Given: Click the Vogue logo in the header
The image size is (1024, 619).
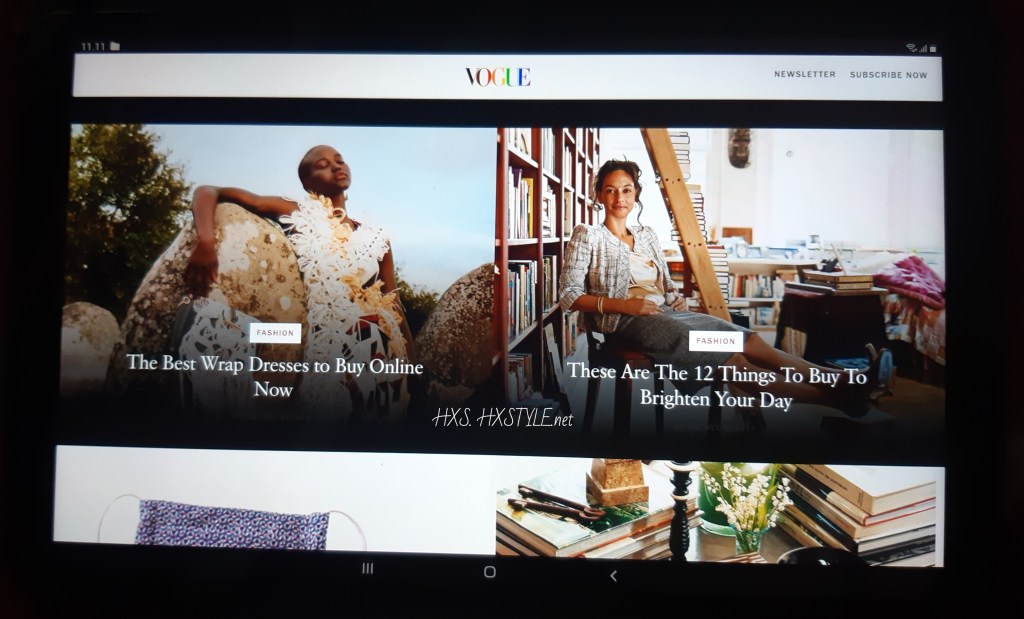Looking at the screenshot, I should tap(497, 77).
